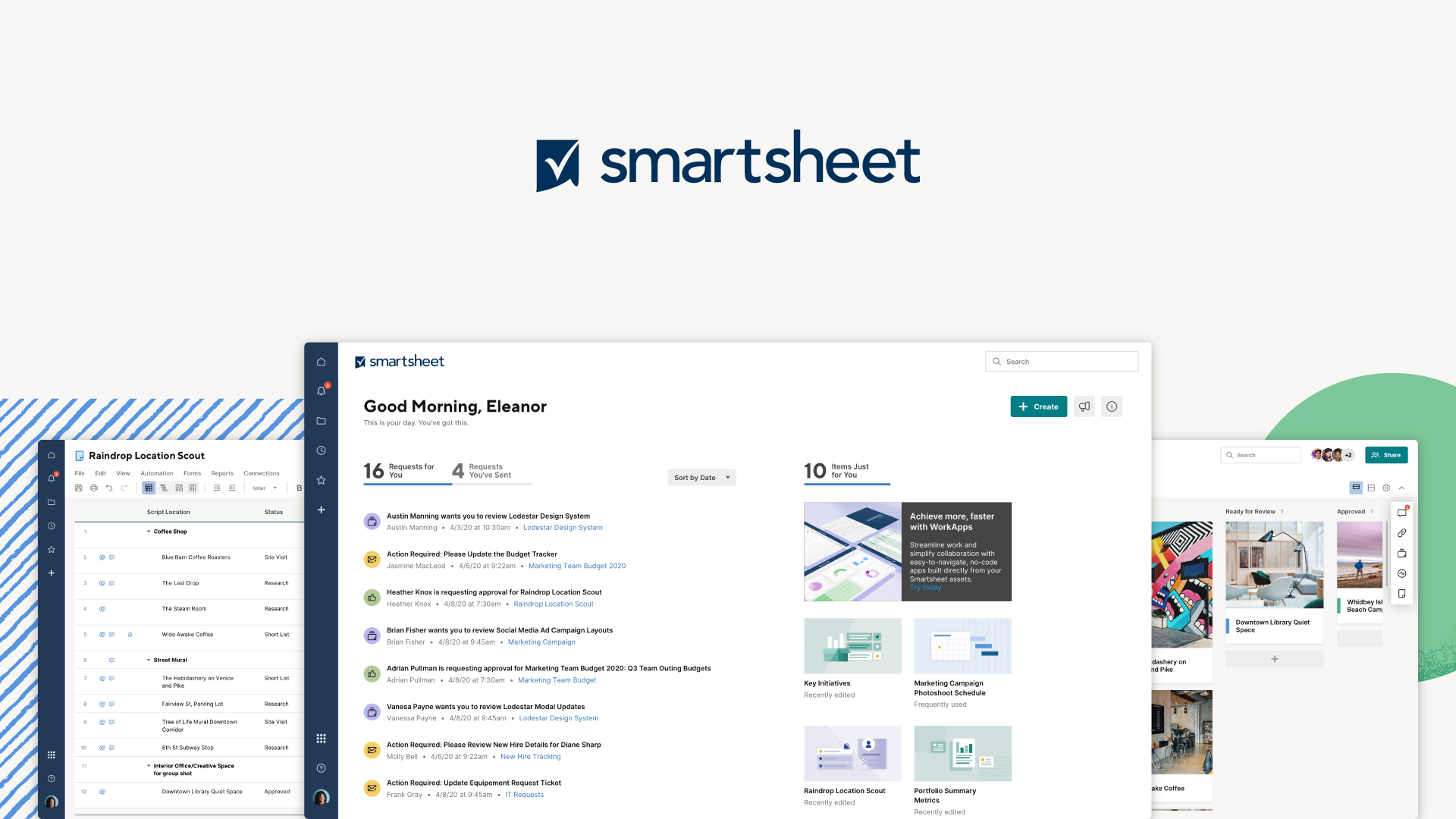The width and height of the screenshot is (1456, 819).
Task: Expand the Street Mural location group
Action: coord(149,660)
